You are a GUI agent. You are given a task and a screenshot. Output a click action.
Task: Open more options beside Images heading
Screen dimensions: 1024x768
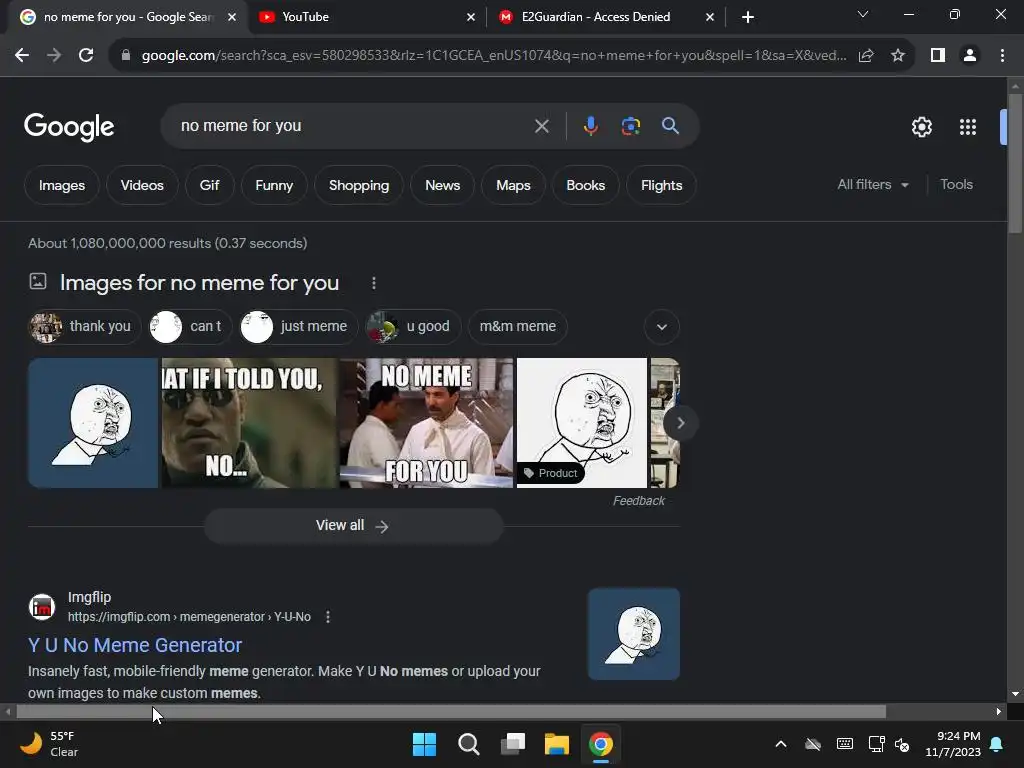point(374,283)
